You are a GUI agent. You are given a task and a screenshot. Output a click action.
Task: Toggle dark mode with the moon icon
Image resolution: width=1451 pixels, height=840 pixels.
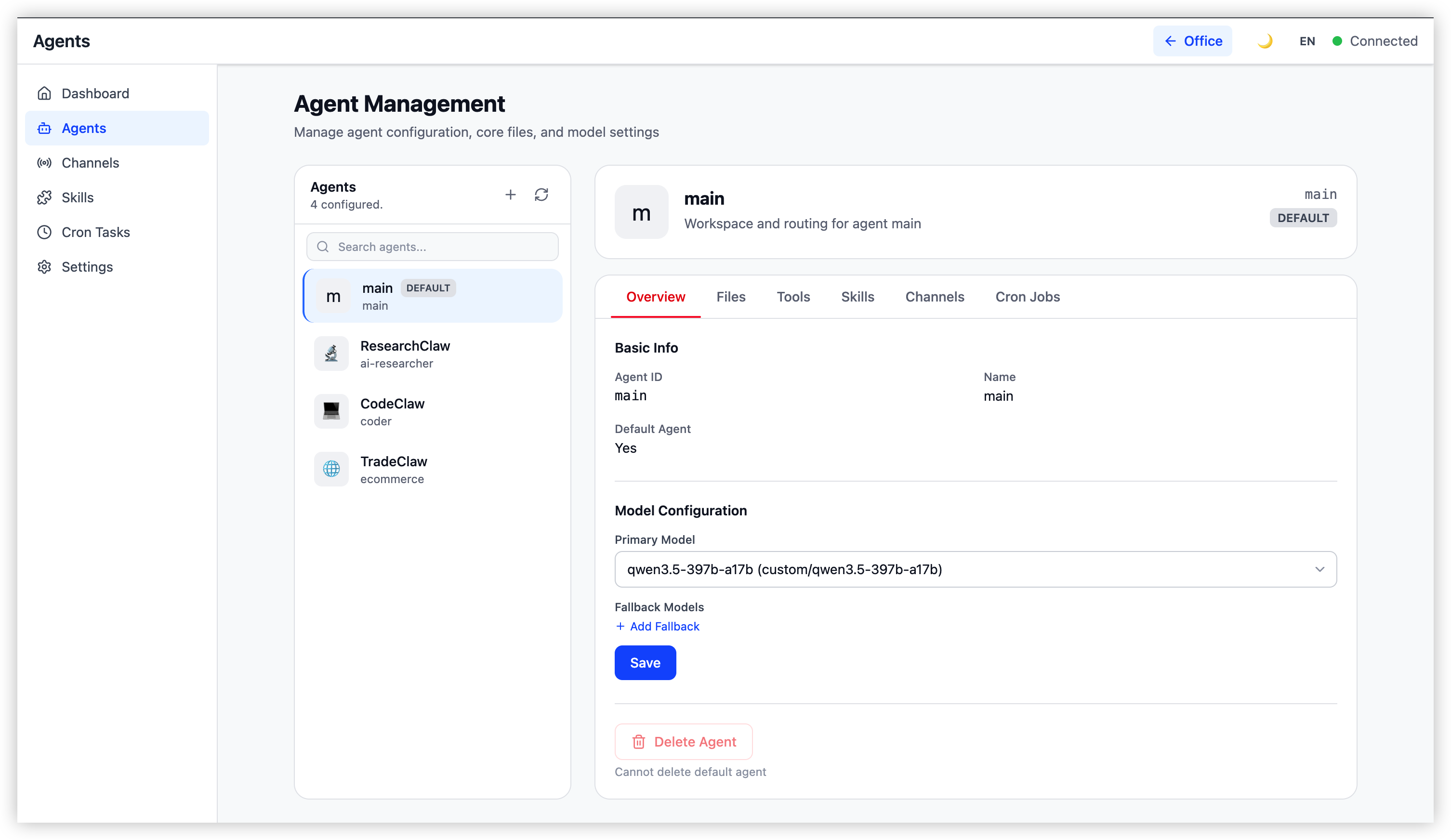(1265, 41)
